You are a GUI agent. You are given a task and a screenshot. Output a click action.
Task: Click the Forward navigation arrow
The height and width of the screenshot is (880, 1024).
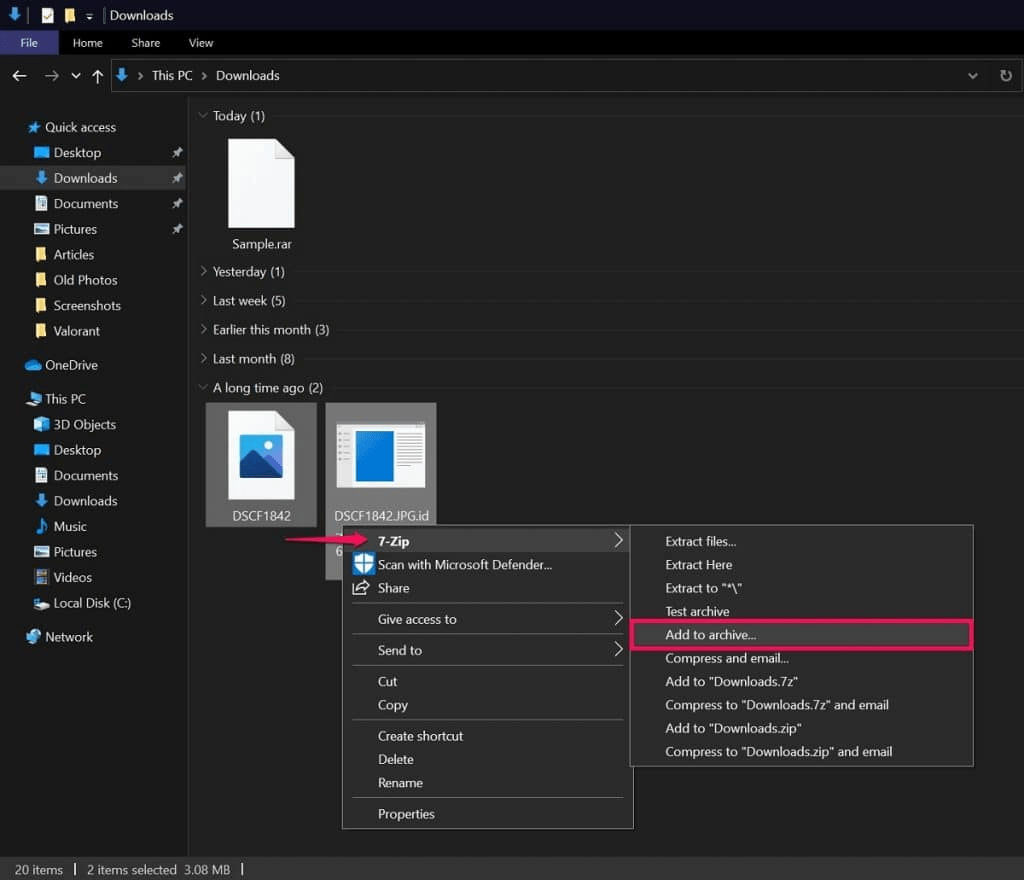[x=52, y=76]
